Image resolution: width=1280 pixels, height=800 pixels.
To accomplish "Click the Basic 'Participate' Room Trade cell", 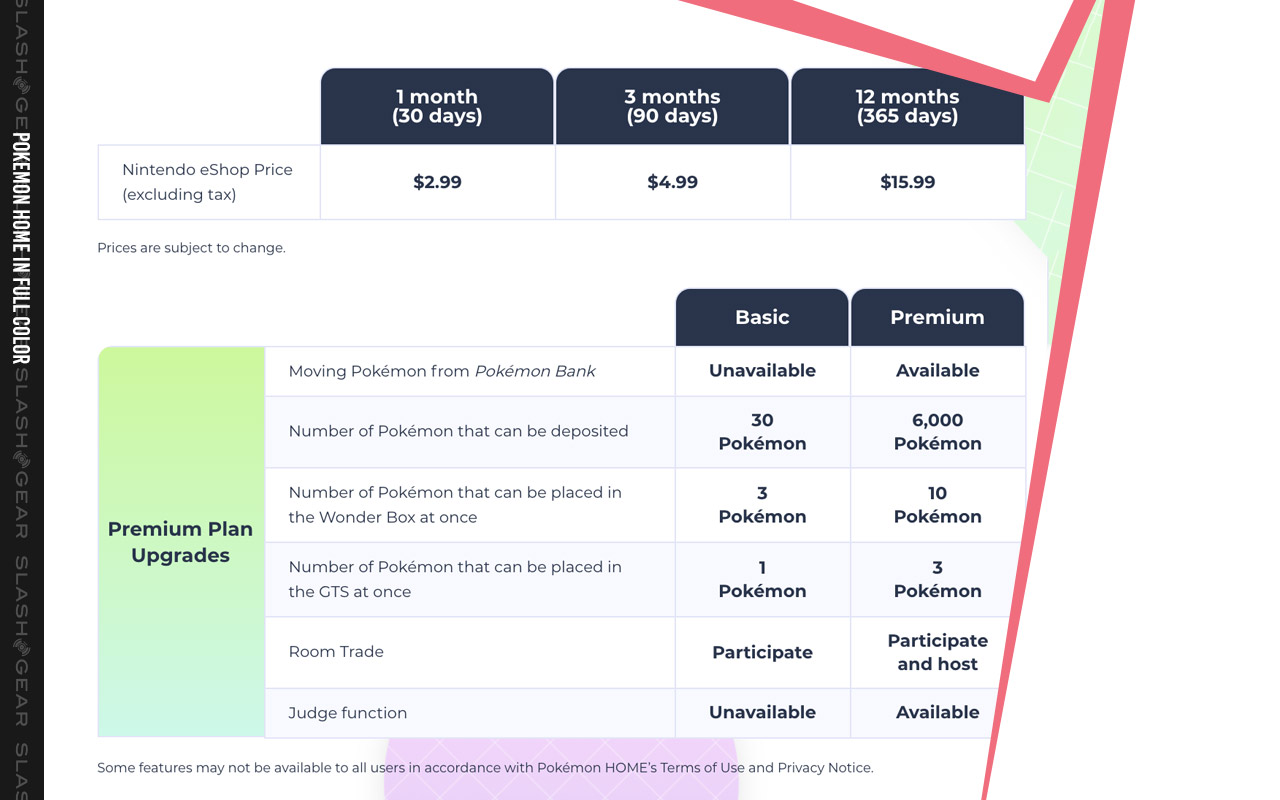I will coord(762,652).
